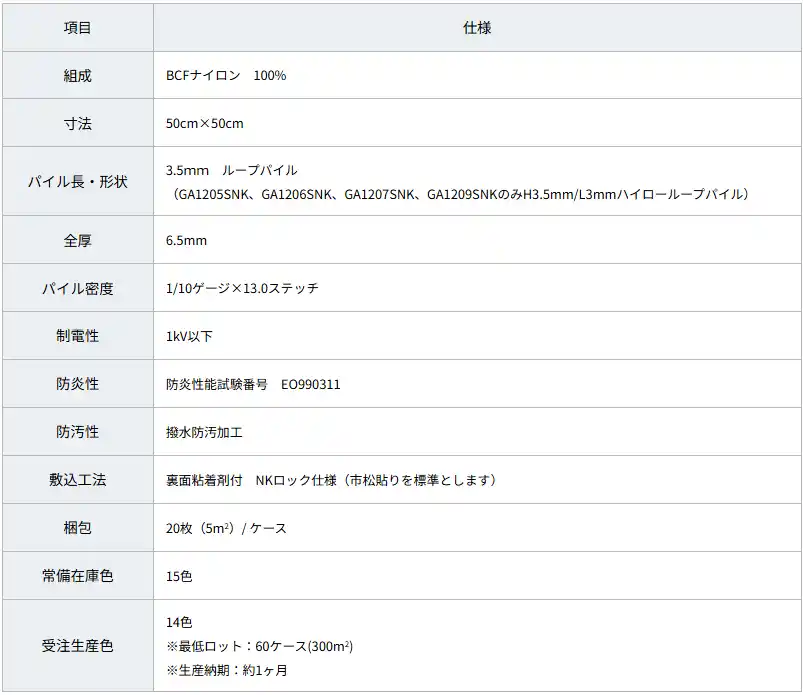The width and height of the screenshot is (803, 695).
Task: Click the 項目 column header
Action: [x=77, y=28]
